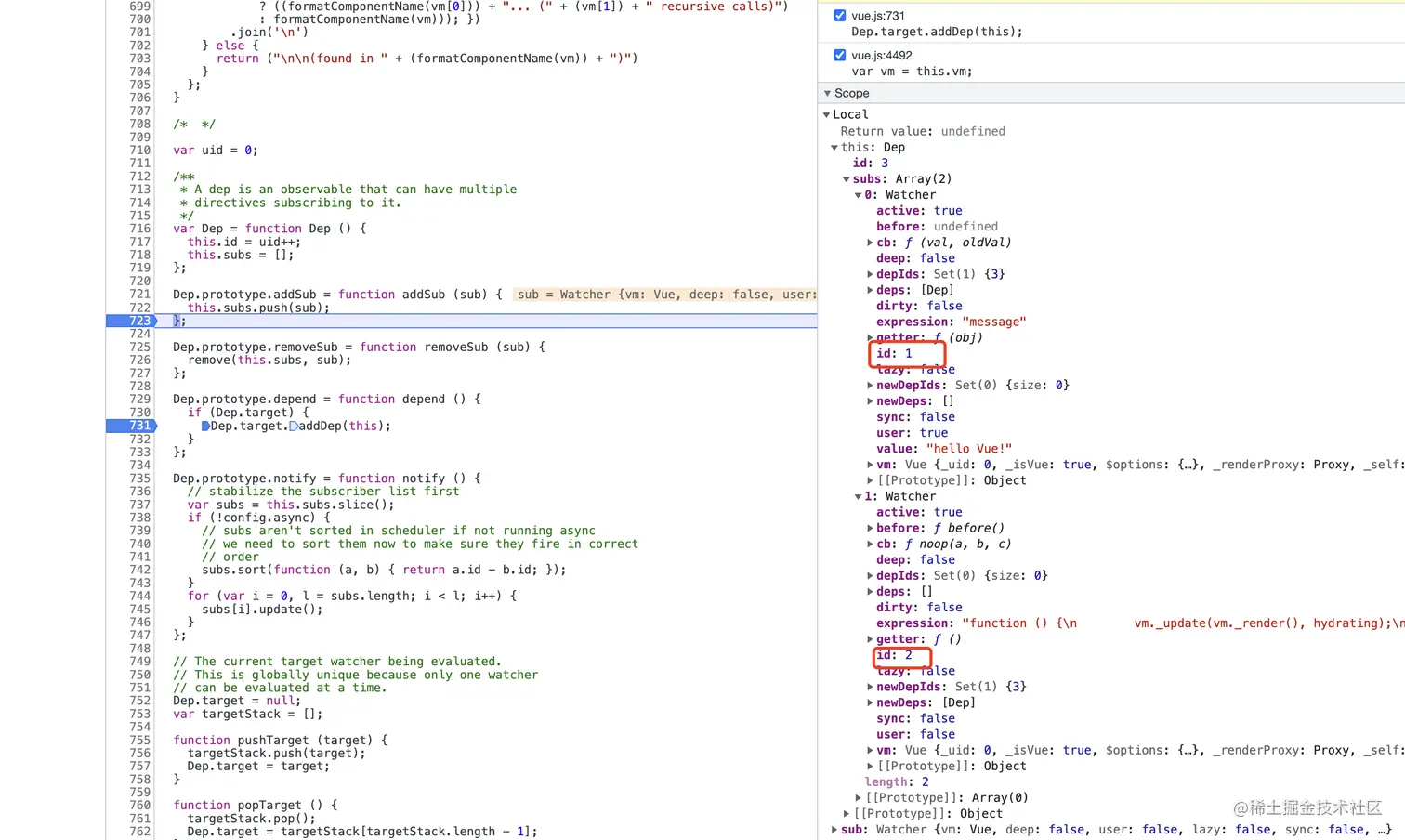Click "Return value: undefined" in Scope
This screenshot has width=1405, height=840.
coord(923,132)
